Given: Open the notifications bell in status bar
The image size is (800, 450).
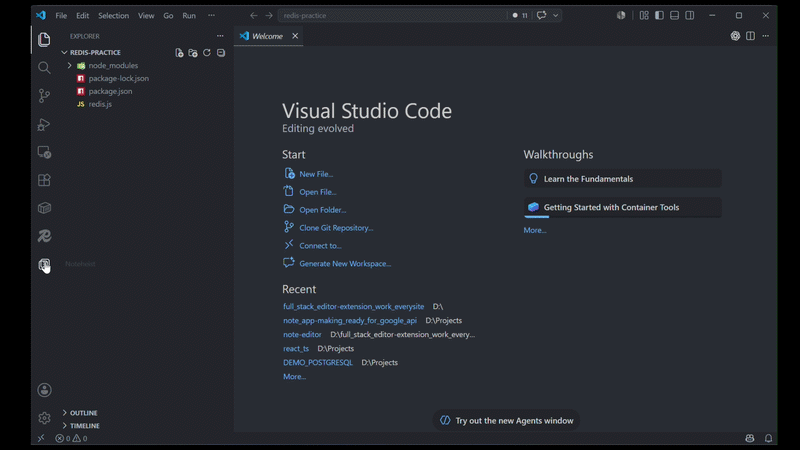Looking at the screenshot, I should [768, 438].
